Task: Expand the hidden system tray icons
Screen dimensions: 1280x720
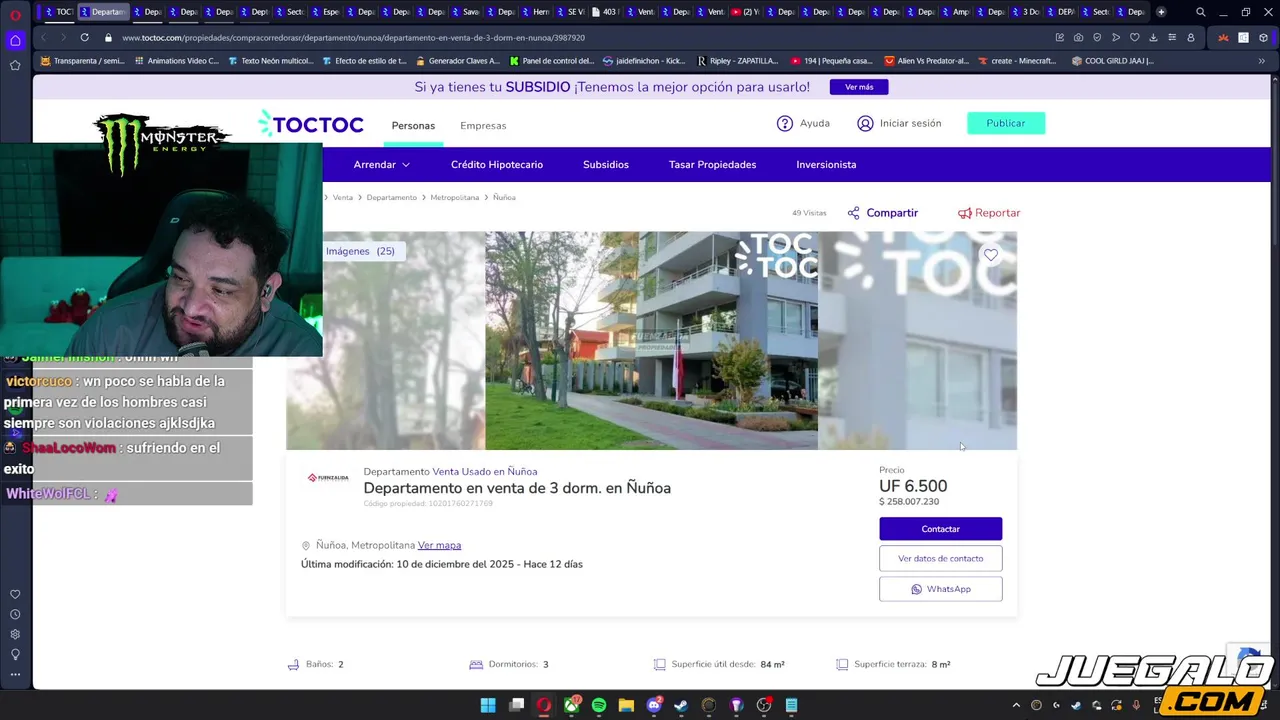Action: 1016,705
